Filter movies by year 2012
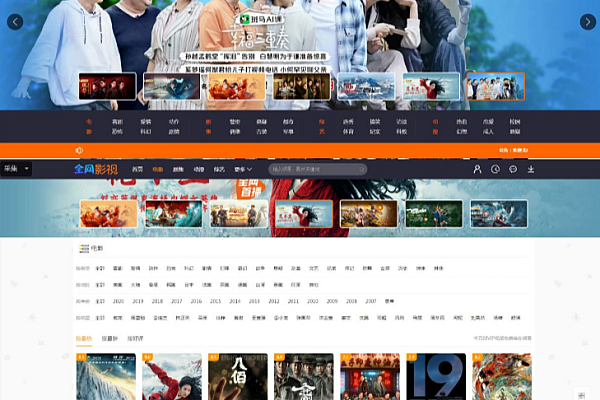This screenshot has height=400, width=600. point(274,301)
